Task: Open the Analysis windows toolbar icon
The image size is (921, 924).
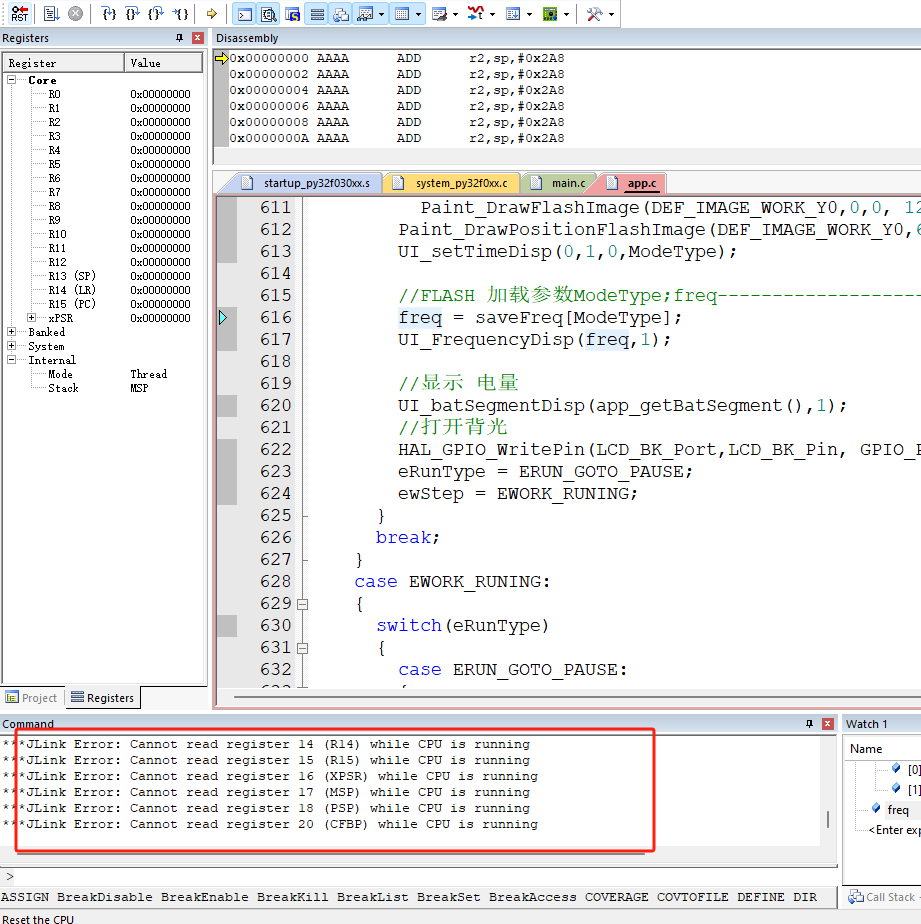Action: pos(476,14)
